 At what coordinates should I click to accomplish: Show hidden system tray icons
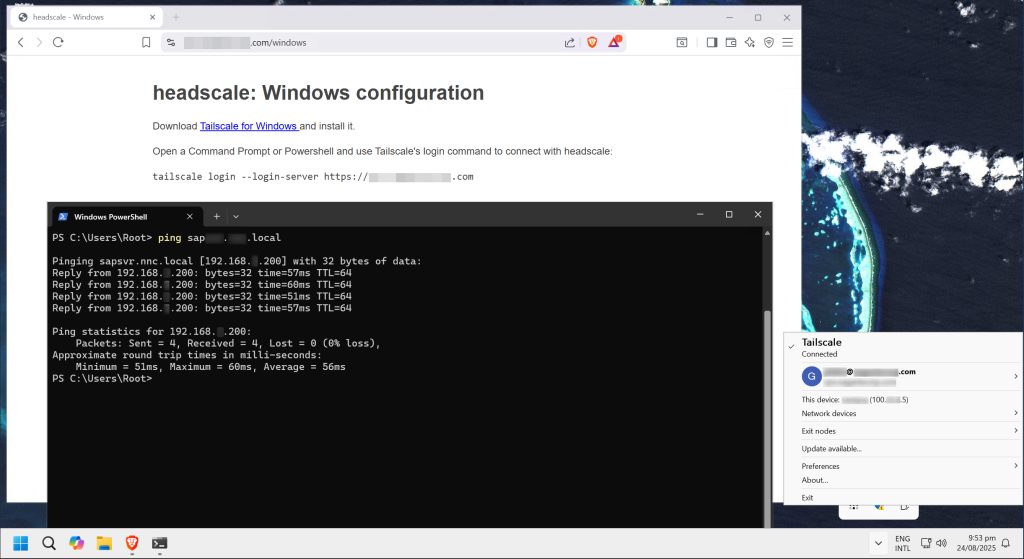pos(878,543)
